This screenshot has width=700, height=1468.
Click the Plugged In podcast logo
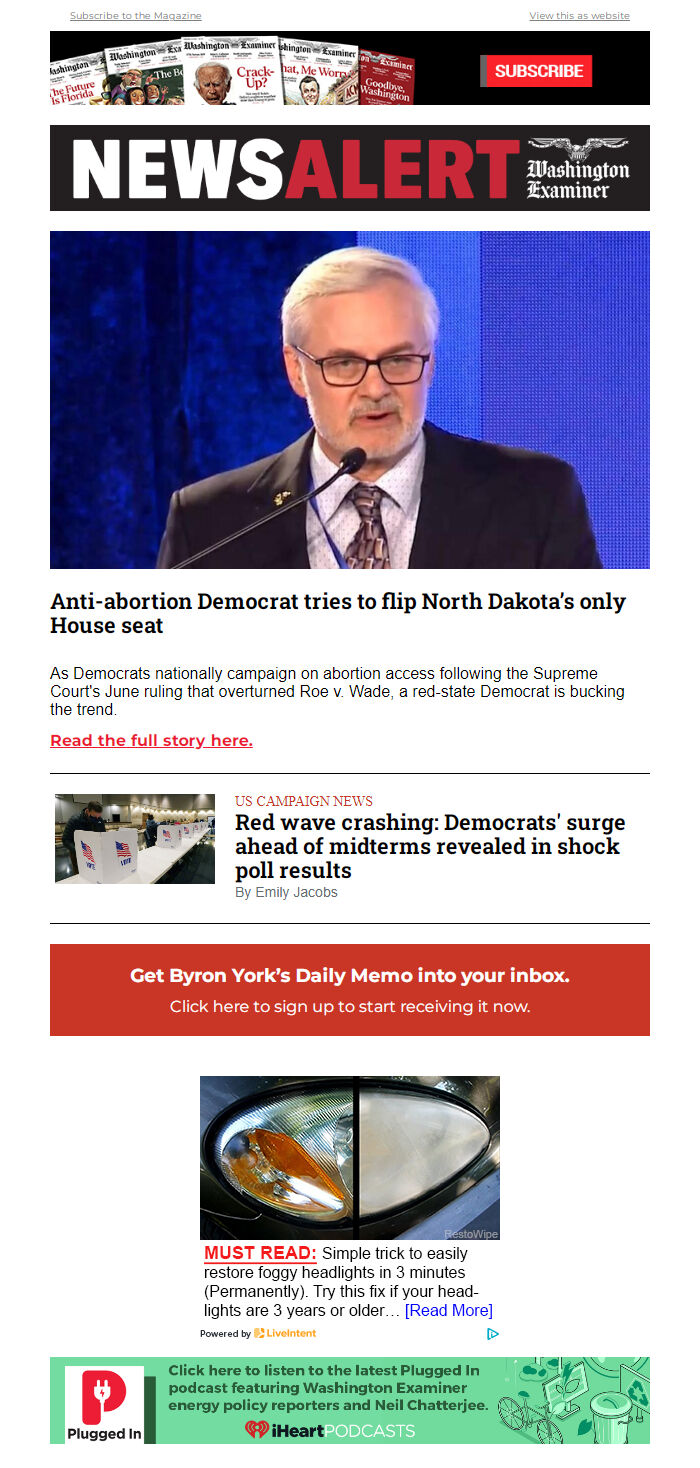click(104, 1404)
